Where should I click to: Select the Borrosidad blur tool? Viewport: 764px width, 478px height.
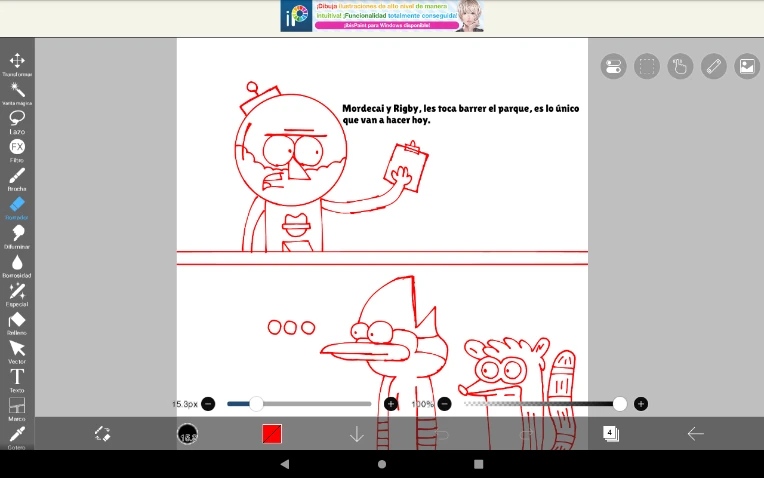(x=17, y=266)
